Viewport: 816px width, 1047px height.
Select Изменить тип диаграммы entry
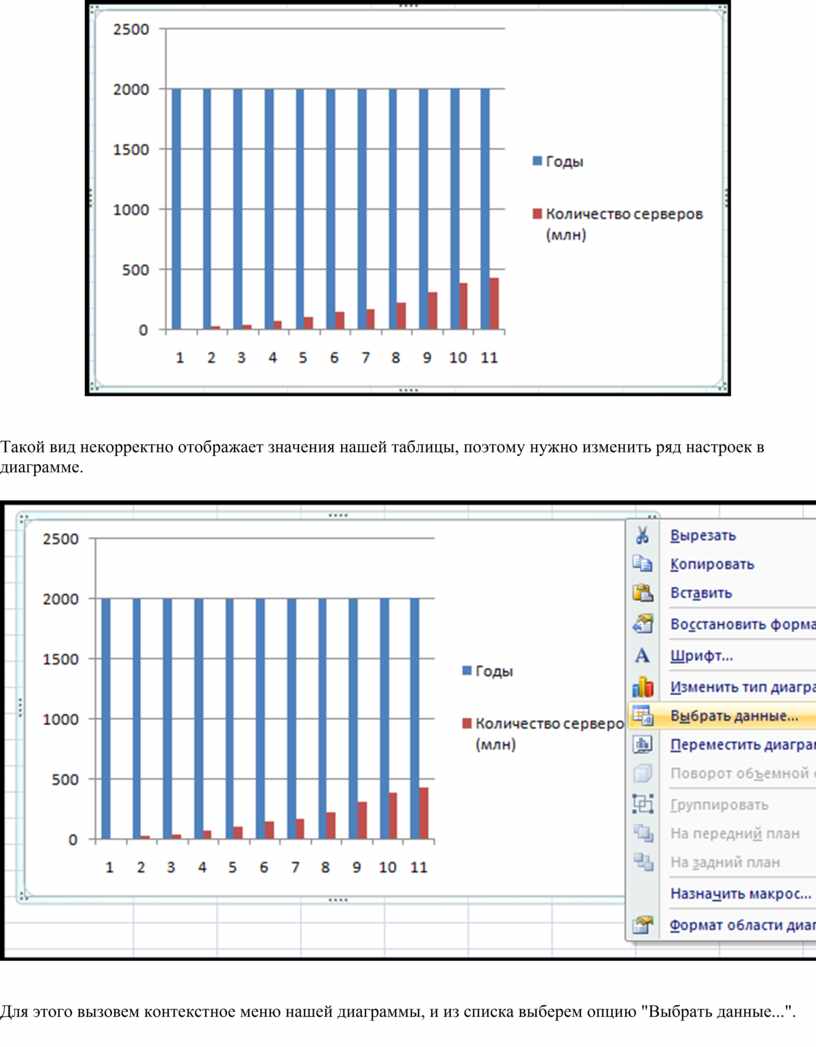coord(743,687)
